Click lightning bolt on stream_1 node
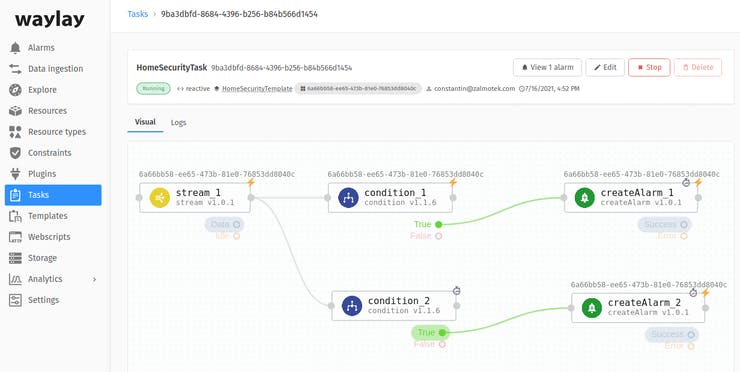740x372 pixels. click(x=251, y=182)
